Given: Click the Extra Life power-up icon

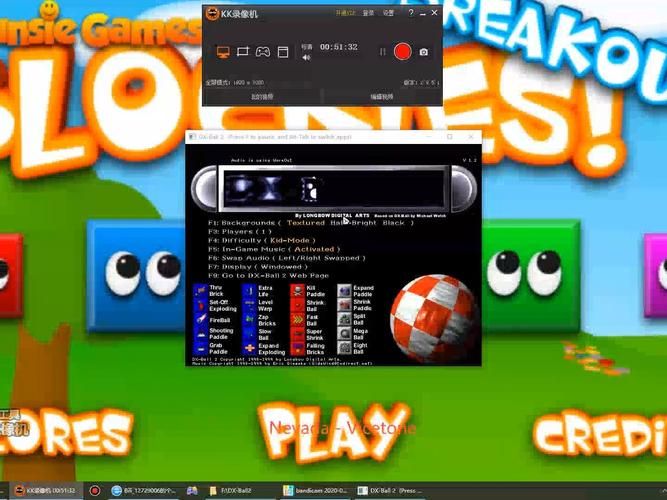Looking at the screenshot, I should point(250,291).
